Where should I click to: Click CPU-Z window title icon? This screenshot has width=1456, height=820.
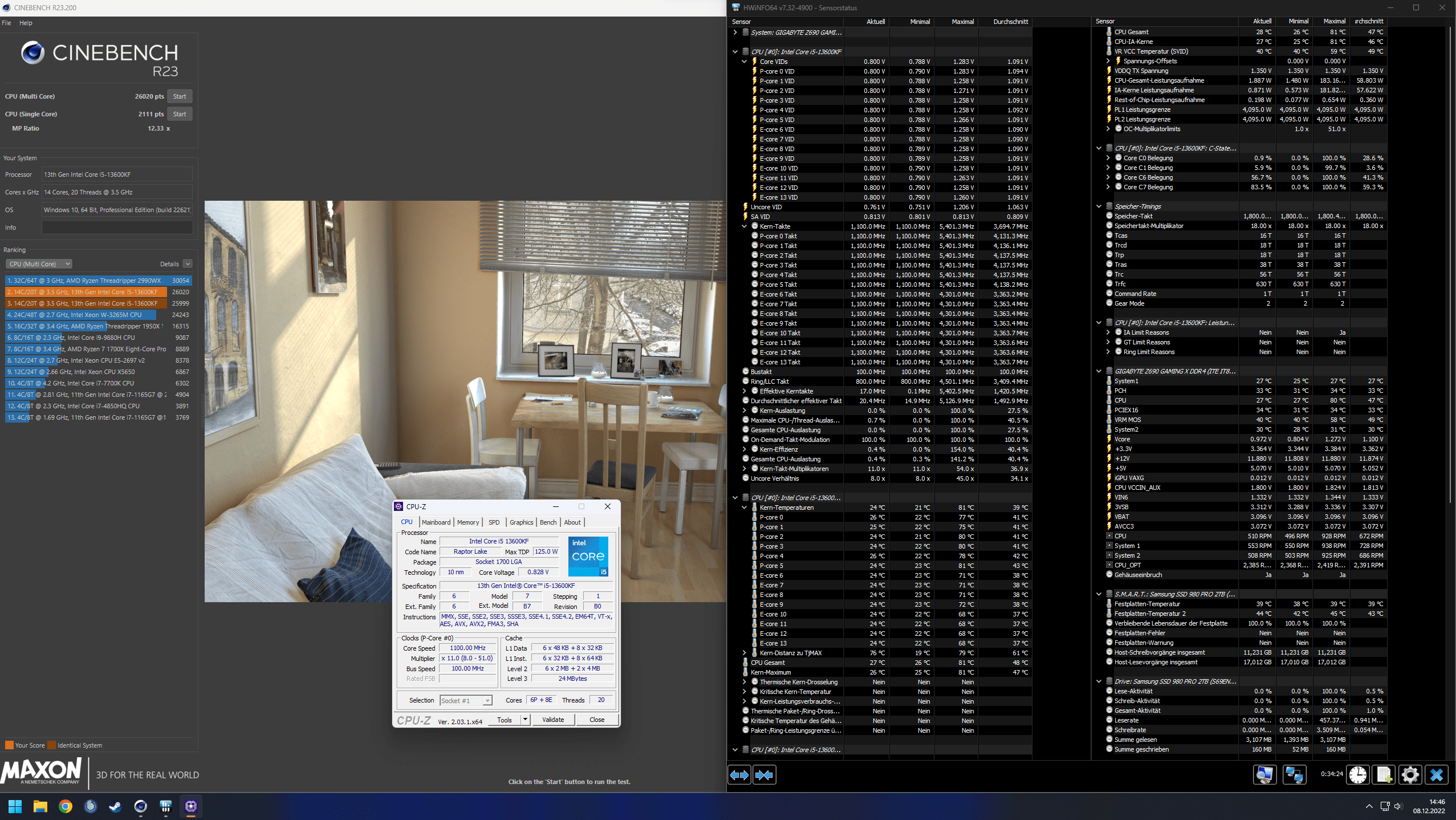[x=398, y=506]
